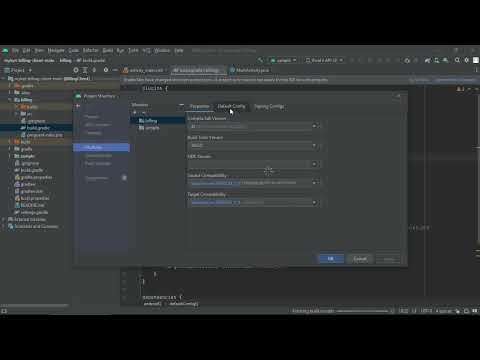Select proguard-rules.pro in project tree
This screenshot has width=480, height=360.
pyautogui.click(x=41, y=135)
